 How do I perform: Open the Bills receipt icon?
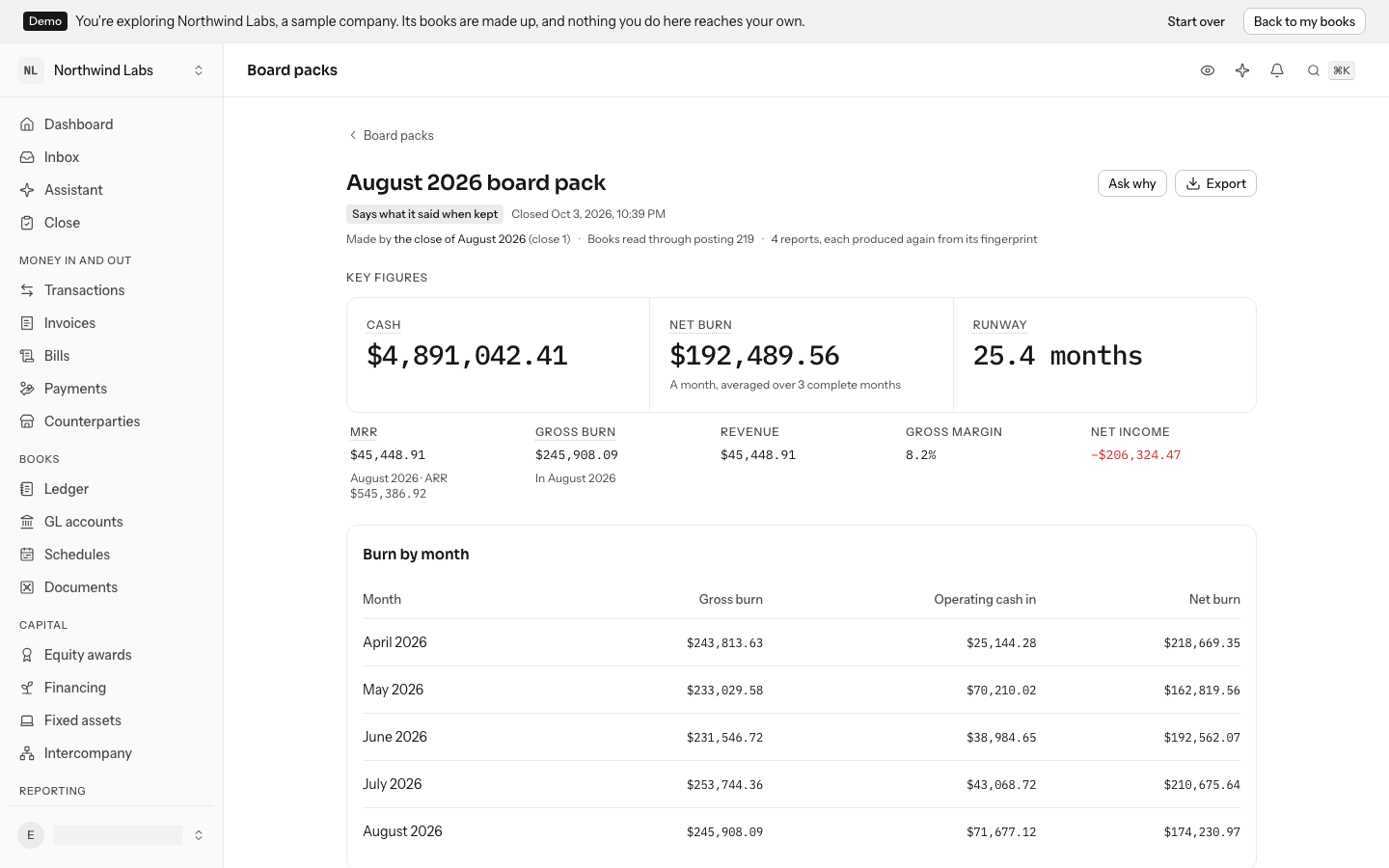(x=27, y=356)
